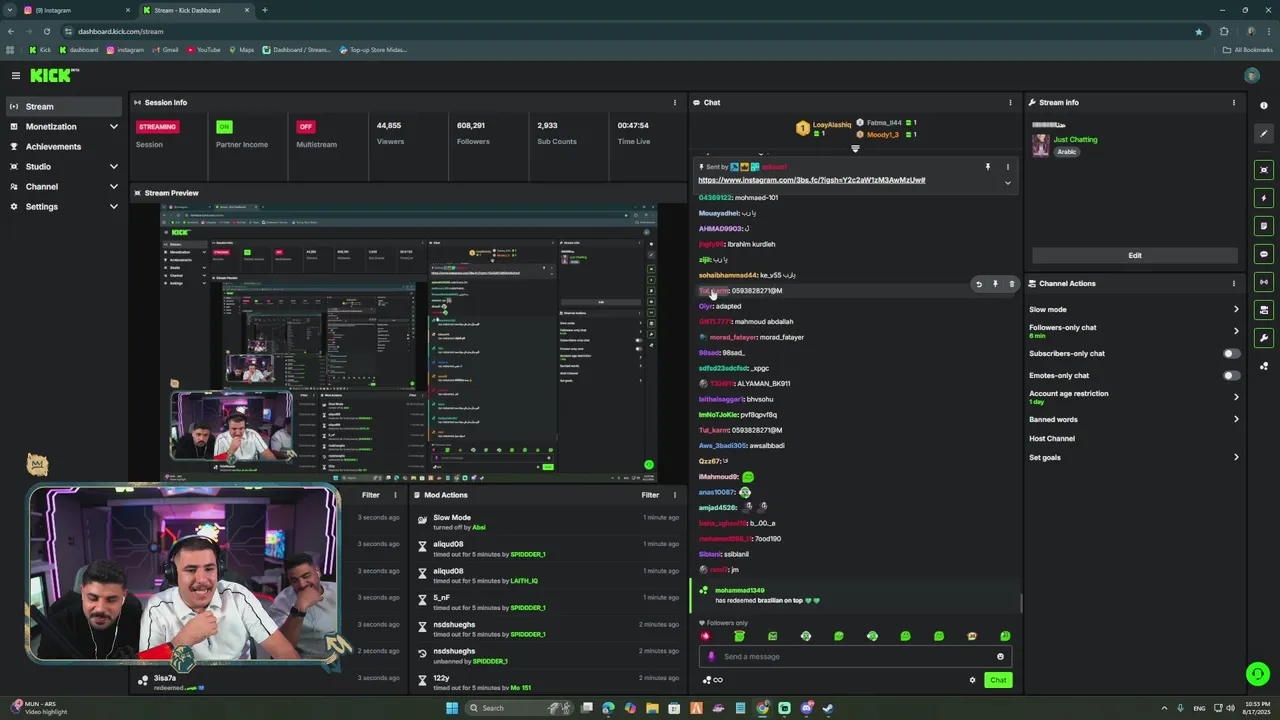The width and height of the screenshot is (1280, 720).
Task: Click the Arabic language tag
Action: pos(1067,152)
